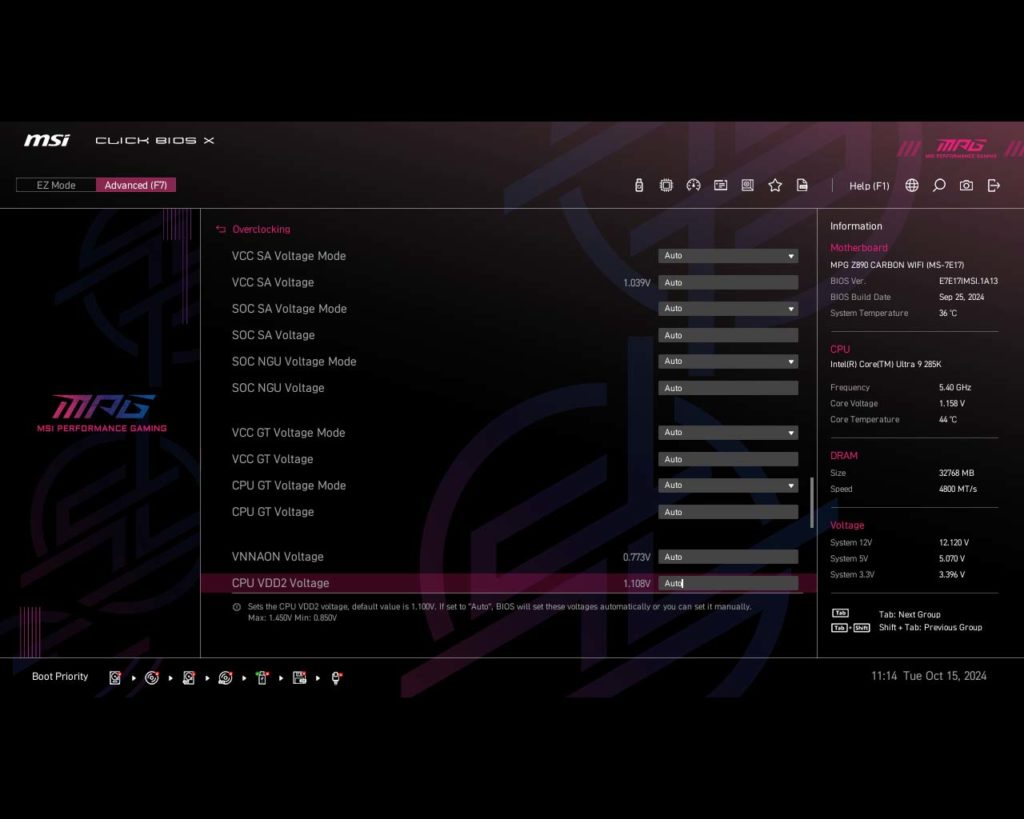Click the 0.773V VNNAON reading
Image resolution: width=1024 pixels, height=819 pixels.
point(637,557)
